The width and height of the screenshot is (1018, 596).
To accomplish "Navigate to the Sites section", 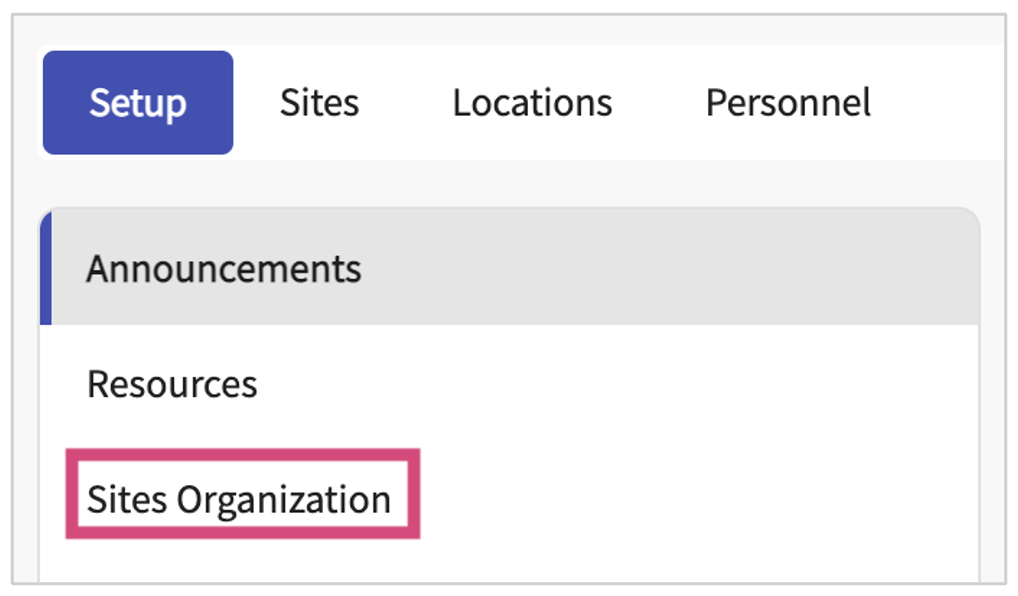I will point(319,103).
